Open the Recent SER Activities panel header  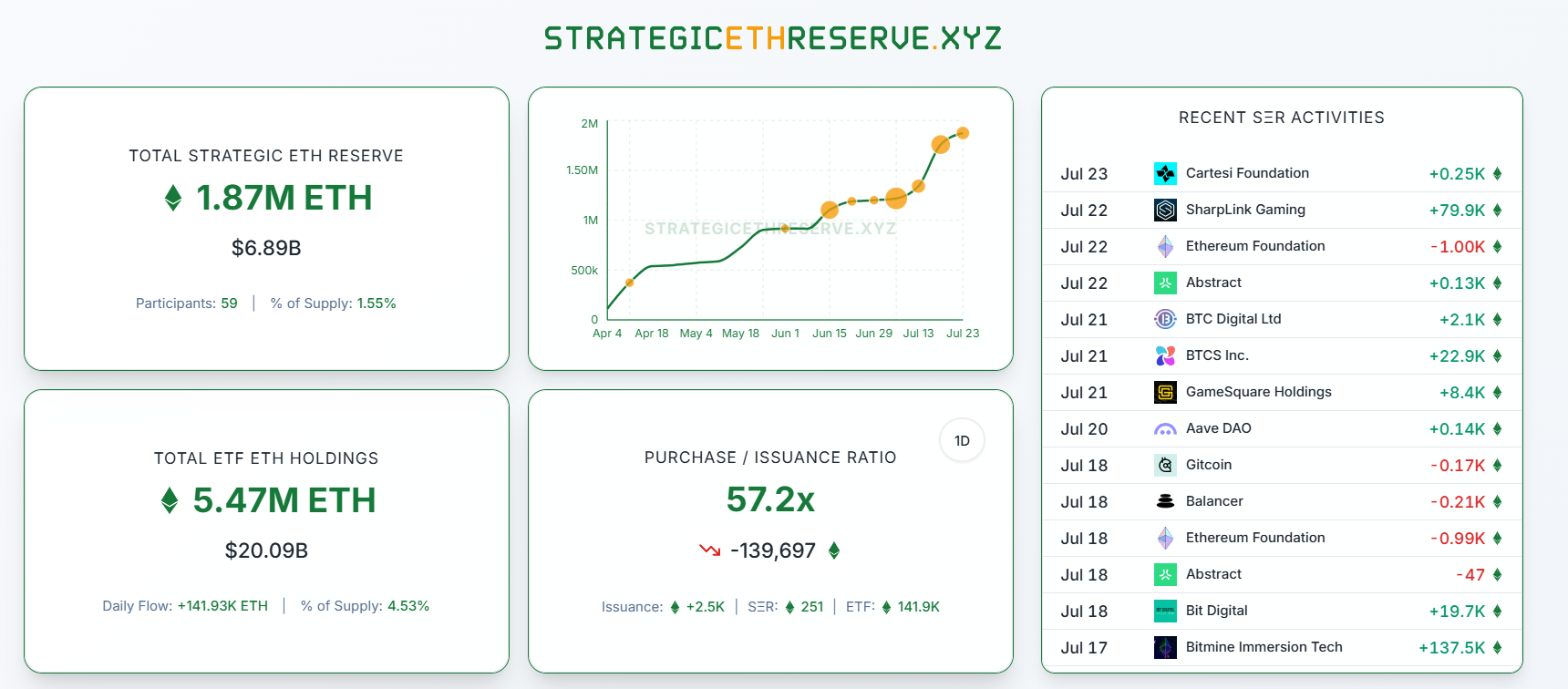[1281, 117]
